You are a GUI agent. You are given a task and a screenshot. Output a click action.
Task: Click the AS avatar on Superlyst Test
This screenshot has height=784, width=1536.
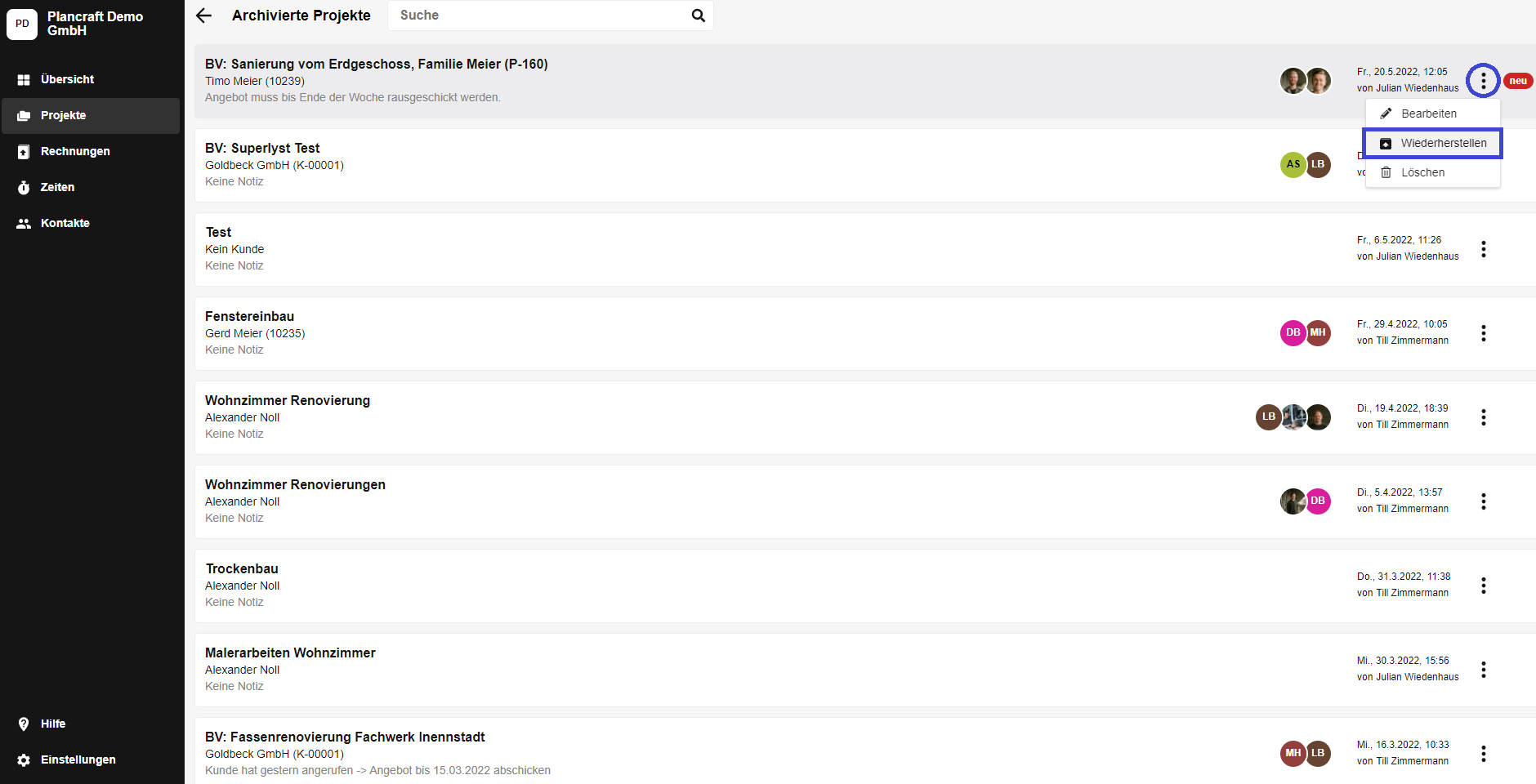pos(1293,165)
